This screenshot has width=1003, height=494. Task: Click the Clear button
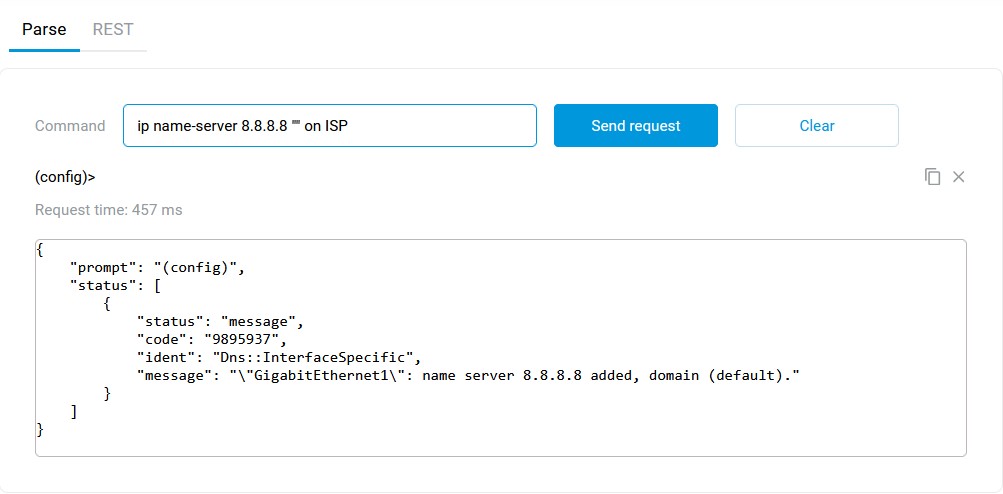coord(816,126)
